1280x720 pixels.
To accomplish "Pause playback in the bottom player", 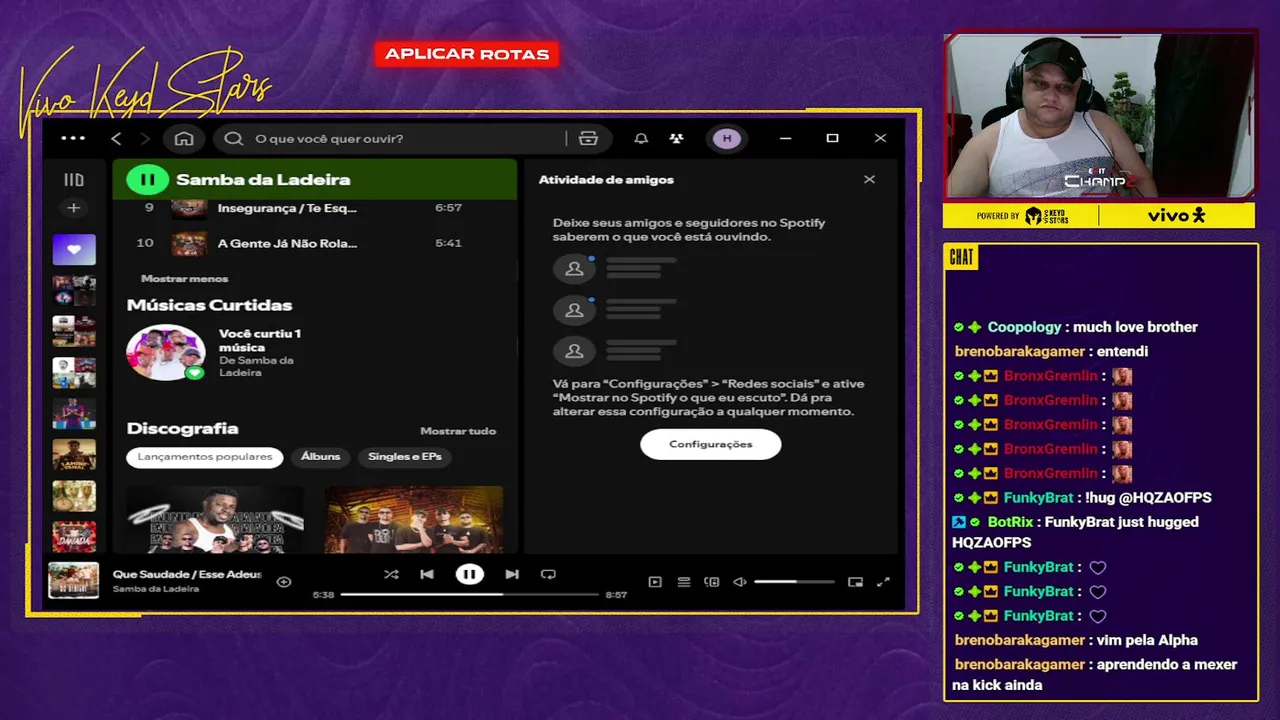I will pos(469,574).
